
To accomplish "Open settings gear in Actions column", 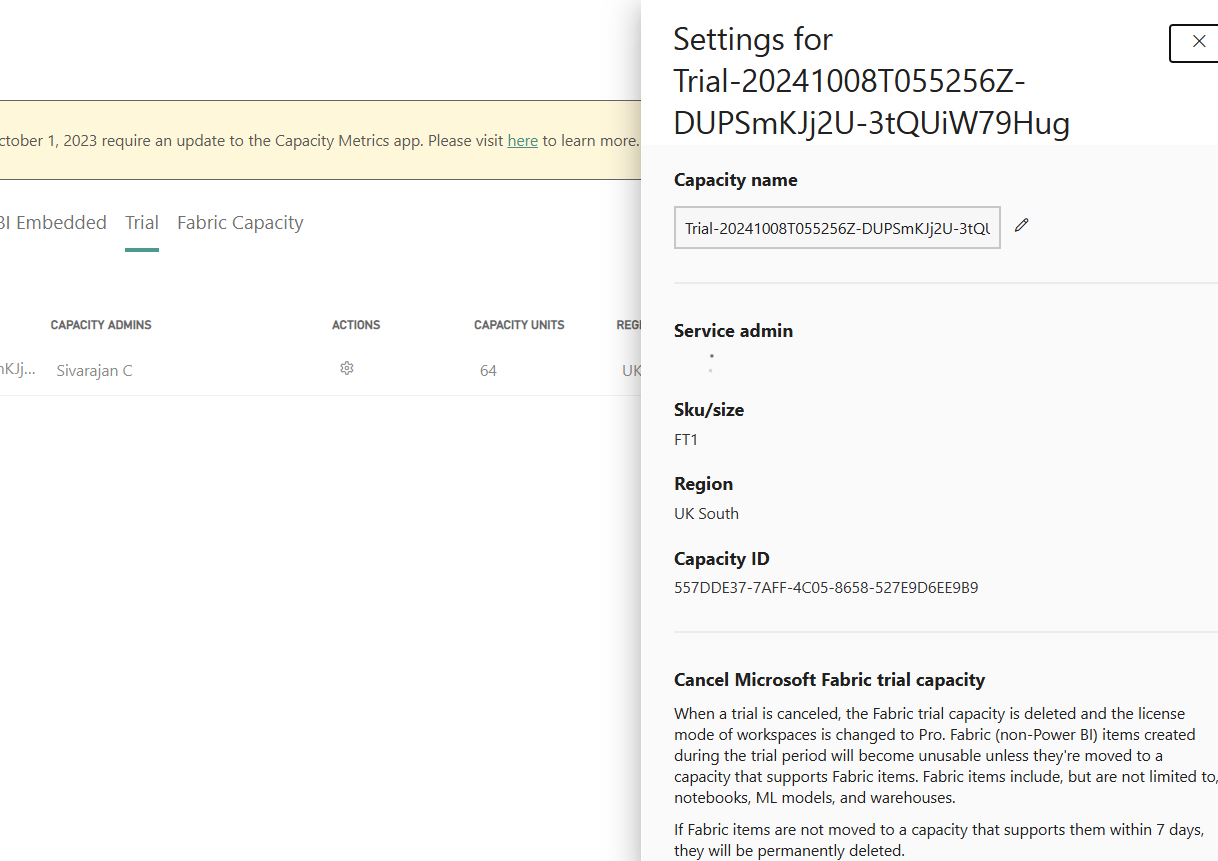I will [x=347, y=368].
